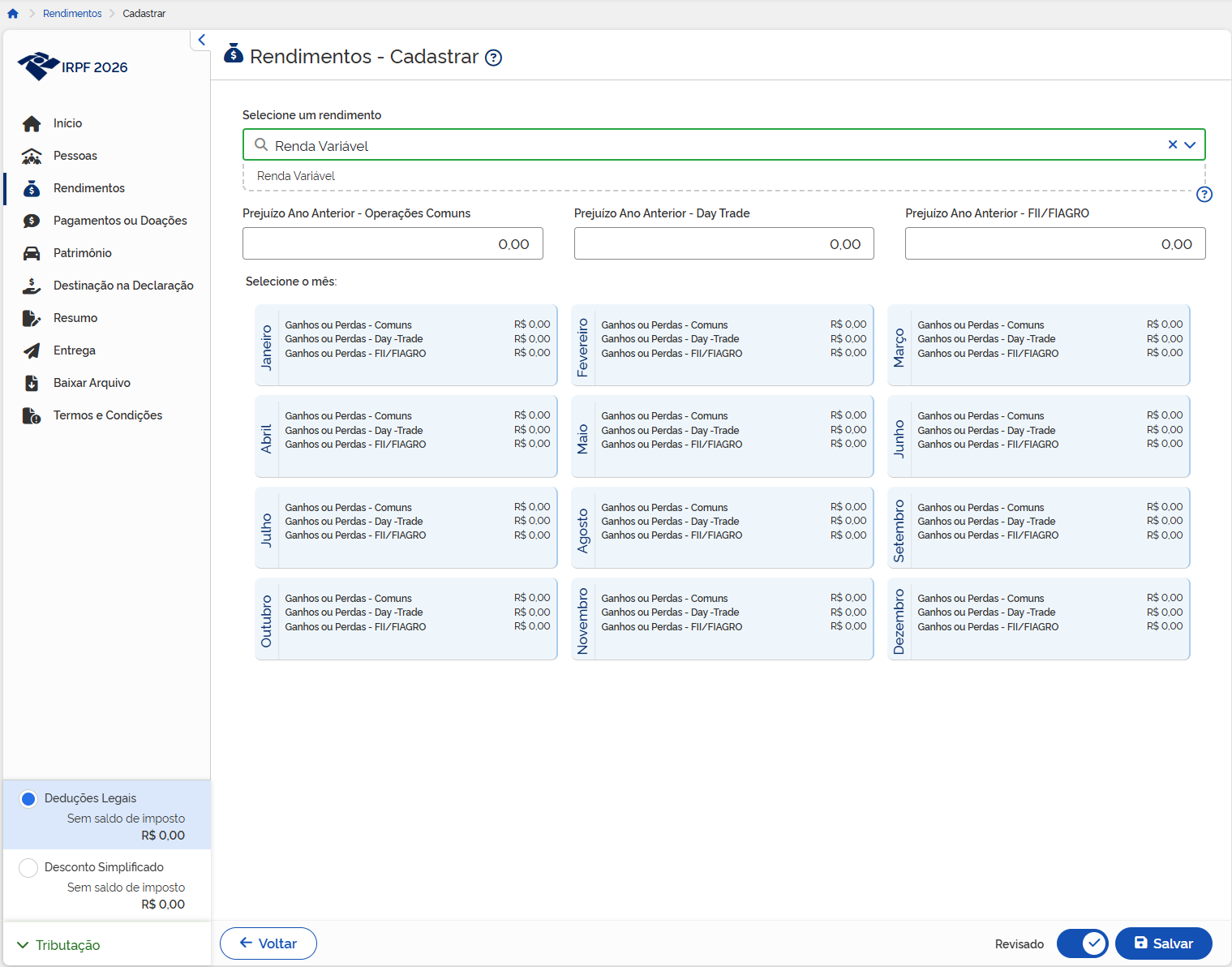Click the Entrega paper plane icon

[32, 350]
